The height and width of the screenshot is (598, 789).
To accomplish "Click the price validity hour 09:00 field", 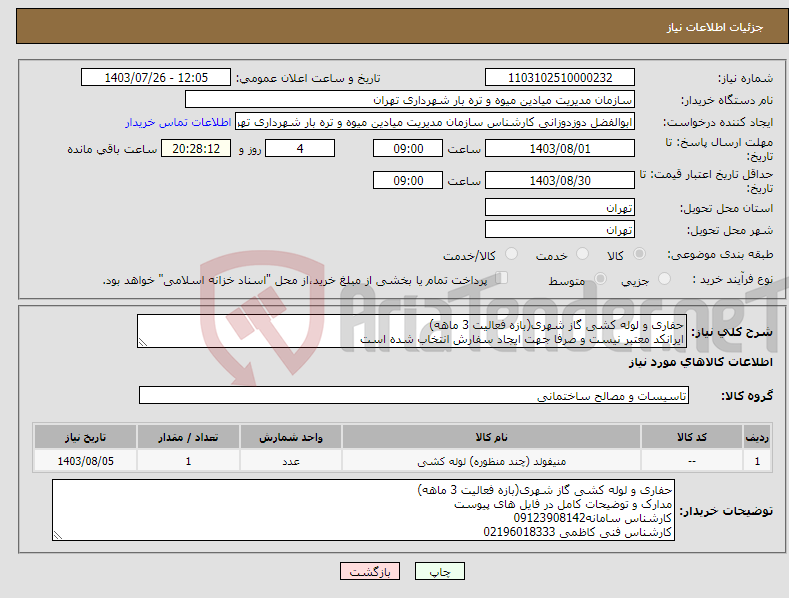I will pyautogui.click(x=408, y=180).
